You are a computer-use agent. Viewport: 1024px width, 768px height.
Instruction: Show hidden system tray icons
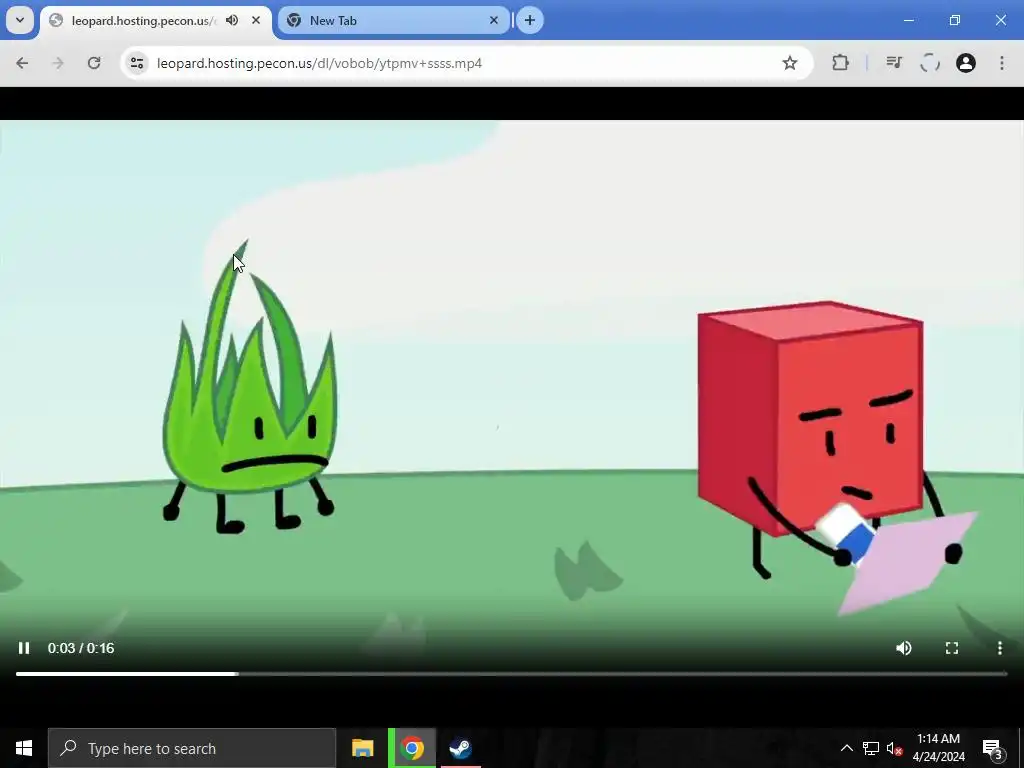846,748
